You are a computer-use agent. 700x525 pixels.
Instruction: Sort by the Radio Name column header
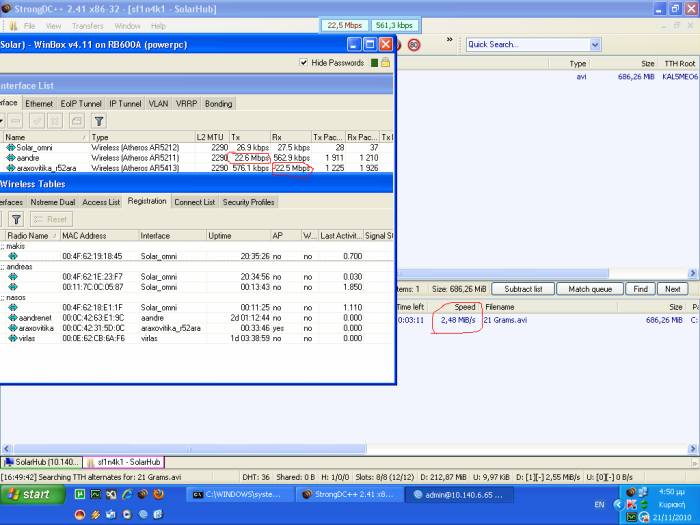coord(26,235)
